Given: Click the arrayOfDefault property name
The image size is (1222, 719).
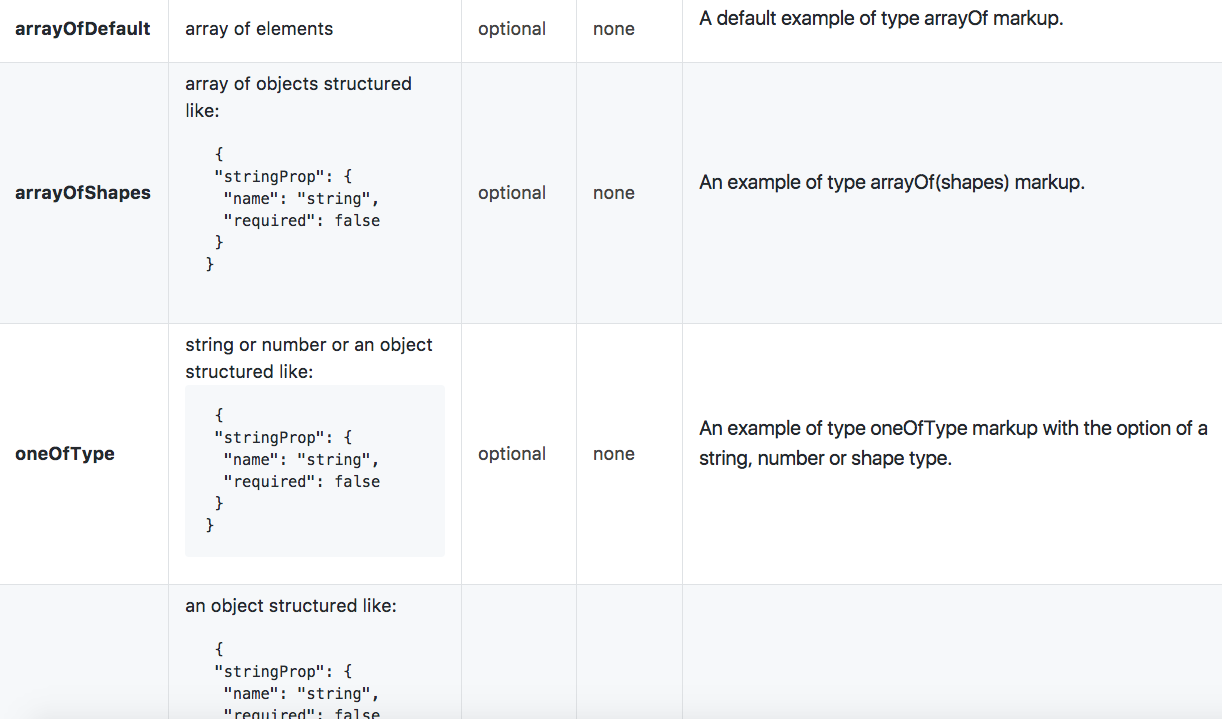Looking at the screenshot, I should click(x=83, y=29).
